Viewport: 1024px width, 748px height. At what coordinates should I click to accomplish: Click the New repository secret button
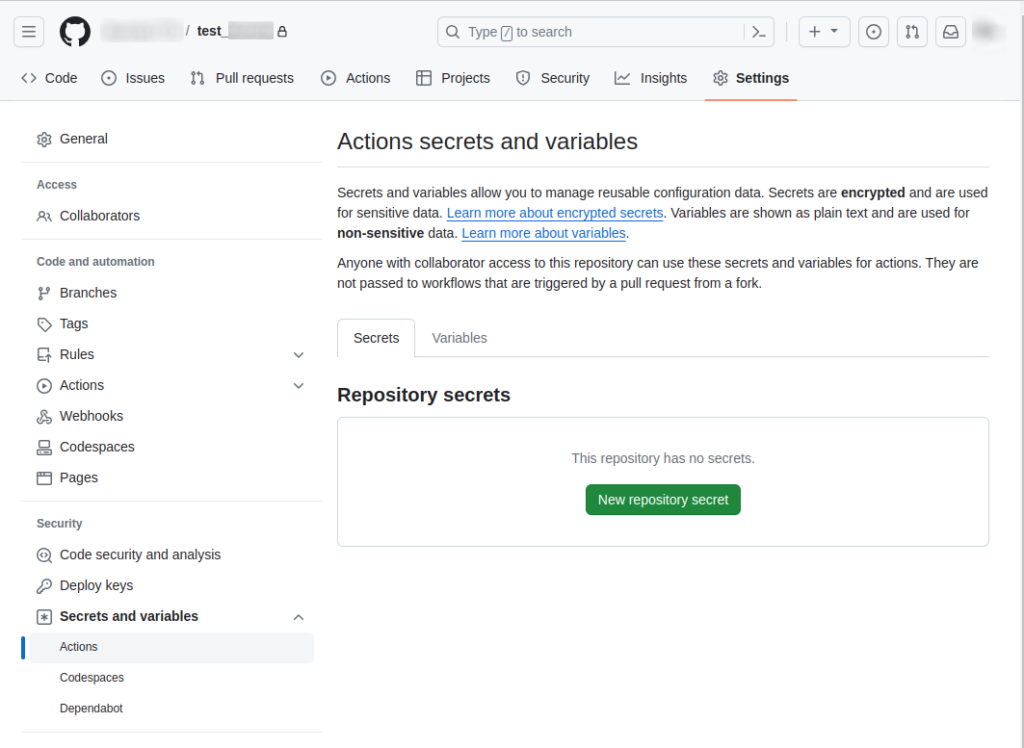pos(663,499)
